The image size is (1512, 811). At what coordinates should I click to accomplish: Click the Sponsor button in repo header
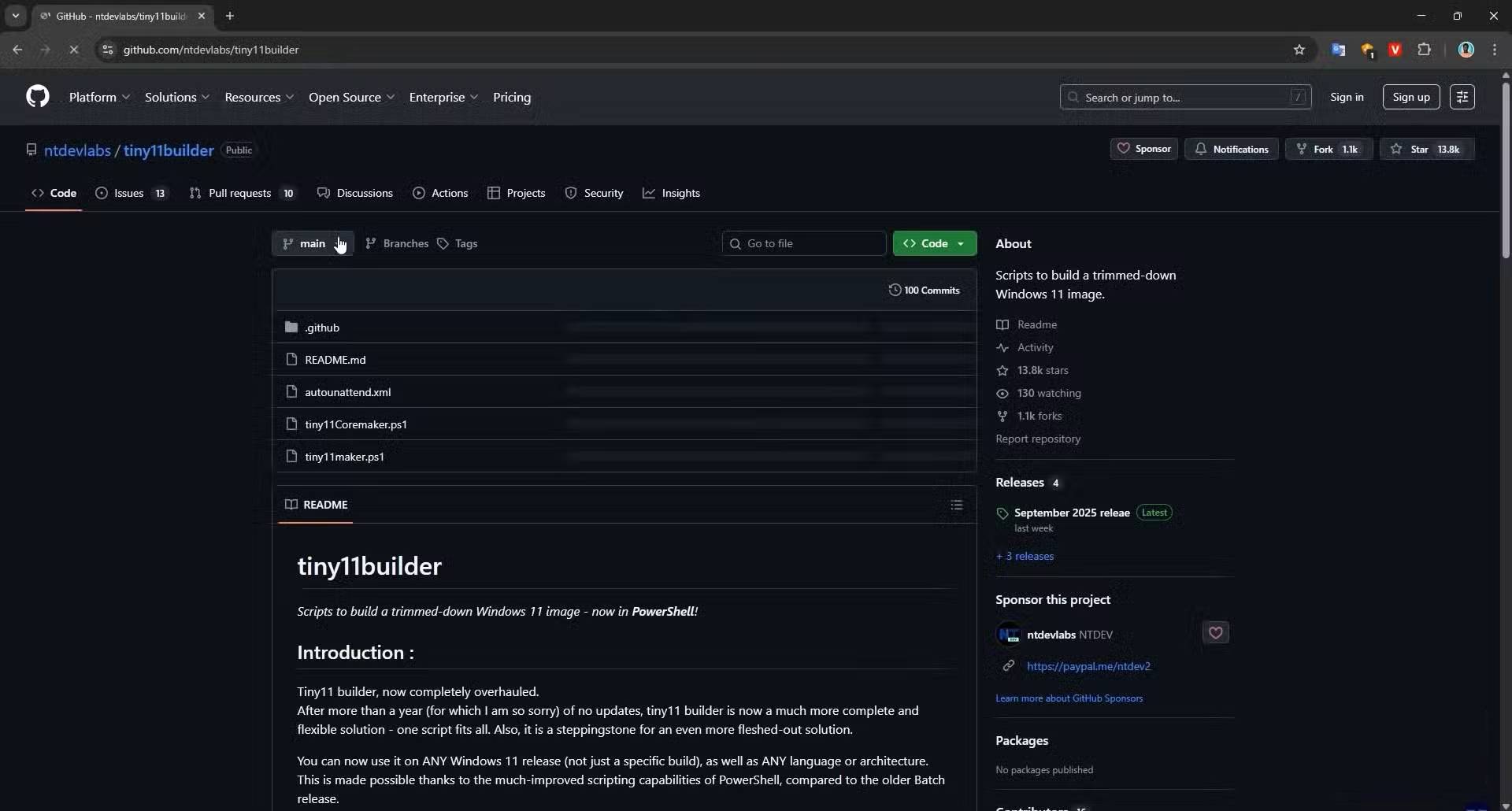pyautogui.click(x=1143, y=149)
